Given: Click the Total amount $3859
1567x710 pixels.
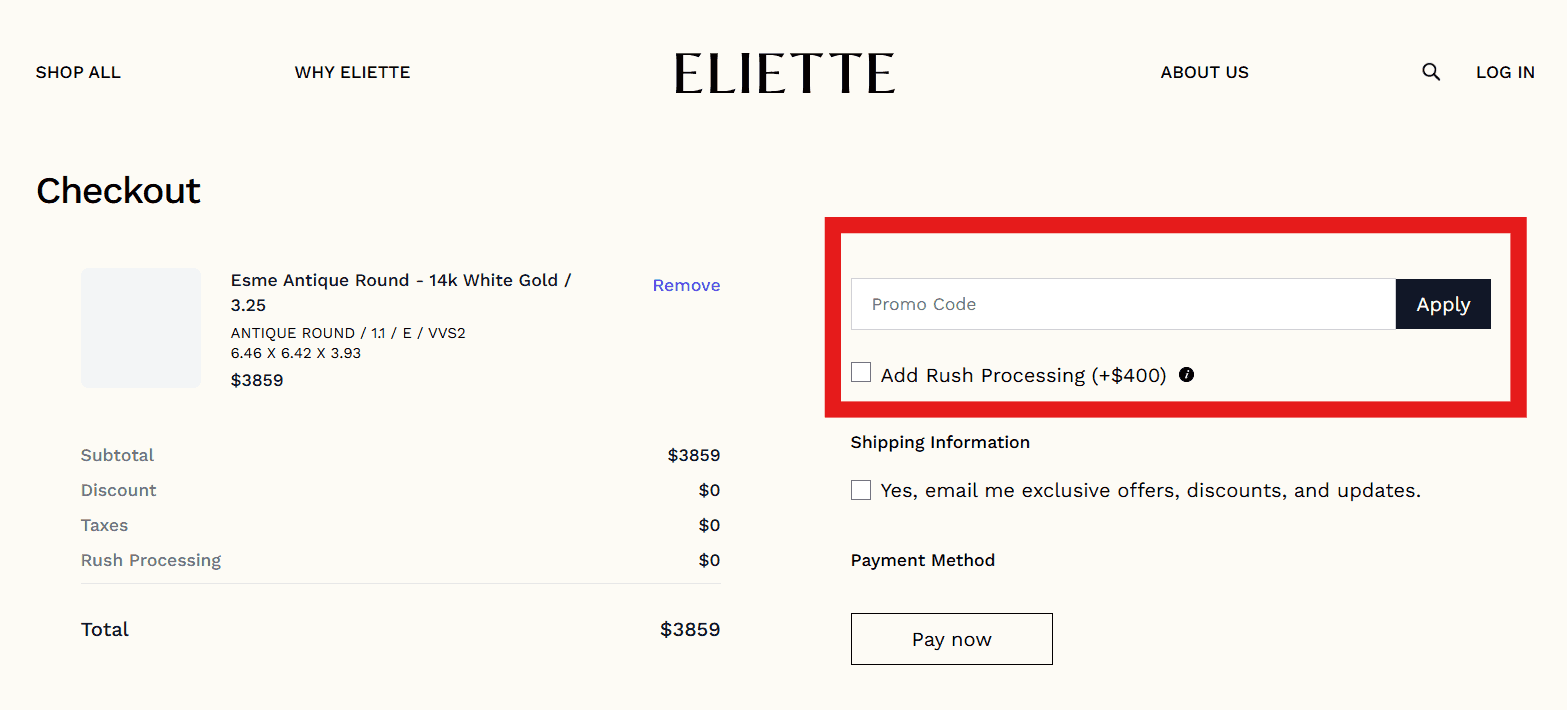Looking at the screenshot, I should [690, 629].
